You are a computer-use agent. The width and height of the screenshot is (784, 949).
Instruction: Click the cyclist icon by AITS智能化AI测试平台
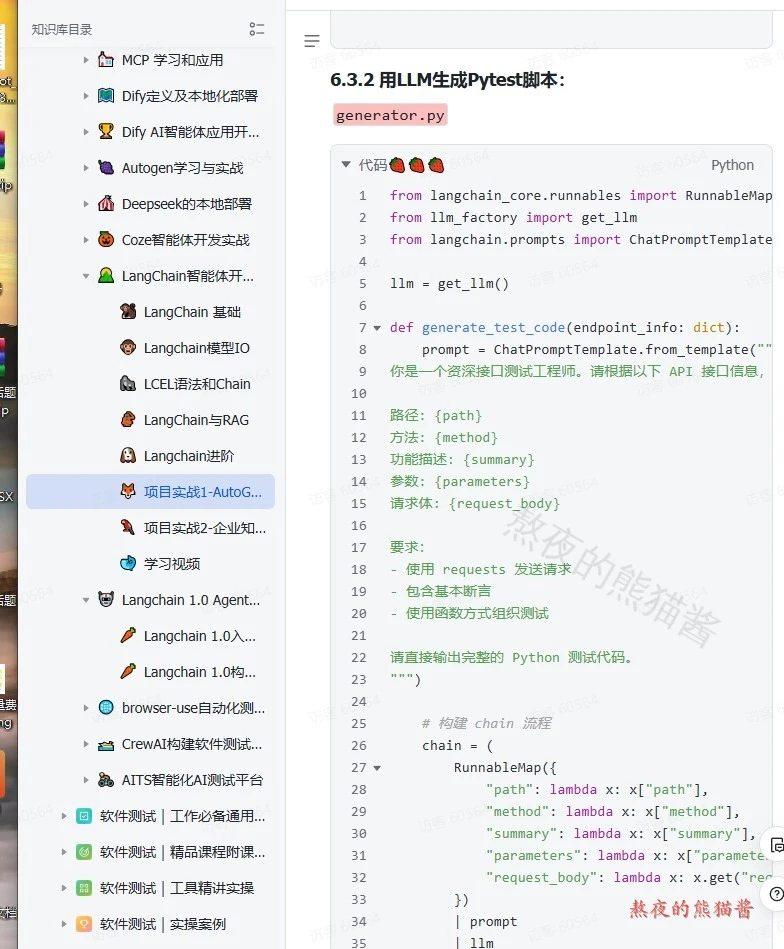pyautogui.click(x=106, y=780)
